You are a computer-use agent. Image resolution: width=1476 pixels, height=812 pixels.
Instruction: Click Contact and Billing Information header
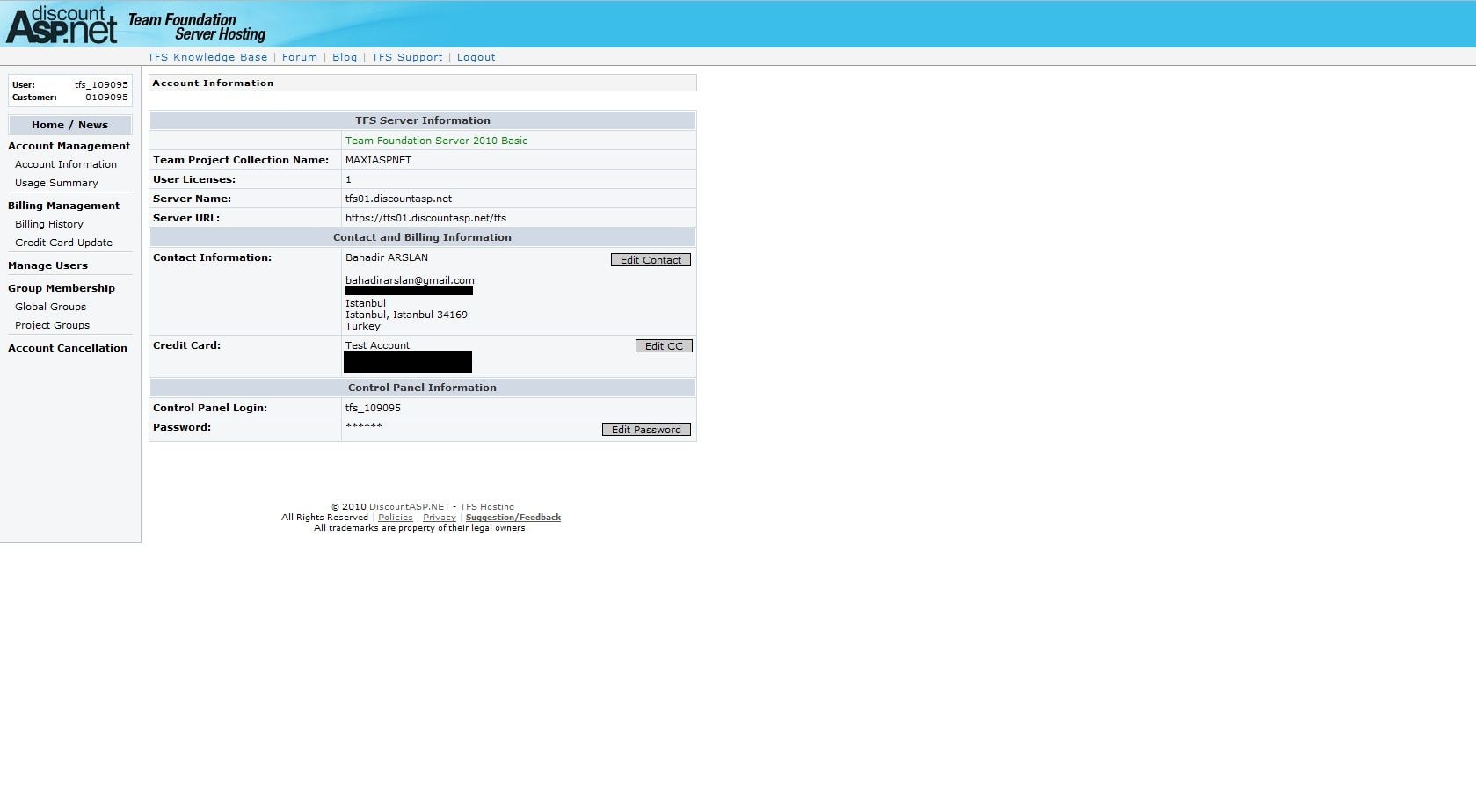(423, 237)
